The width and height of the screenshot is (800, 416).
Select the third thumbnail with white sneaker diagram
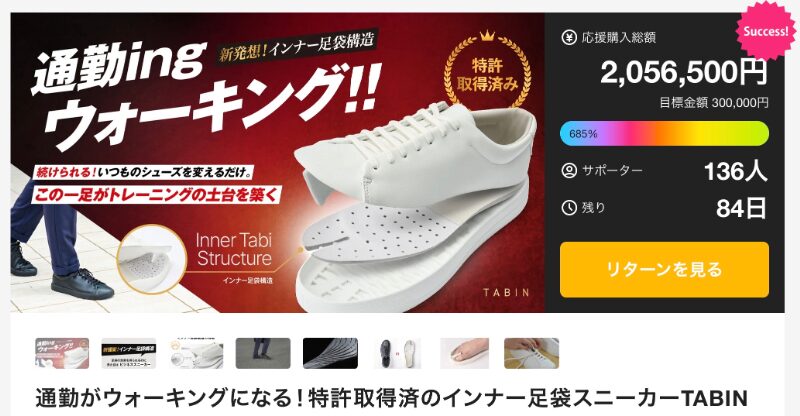coord(196,353)
